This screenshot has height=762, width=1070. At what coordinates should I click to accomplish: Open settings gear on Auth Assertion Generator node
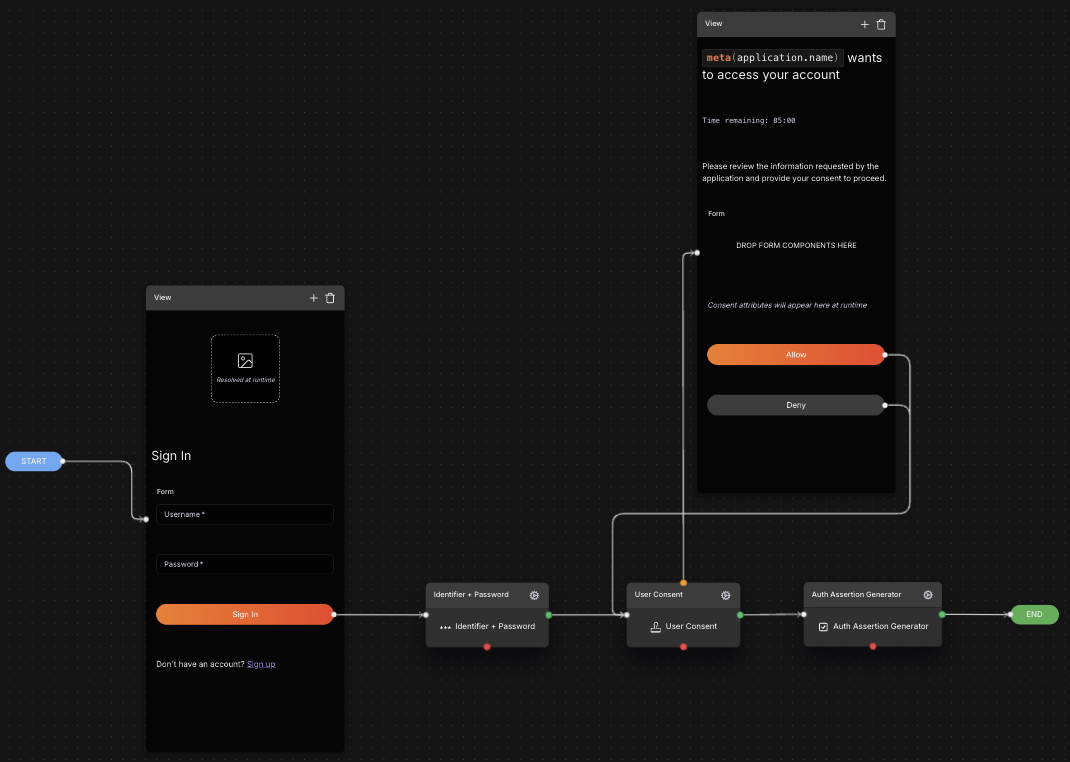pos(928,594)
